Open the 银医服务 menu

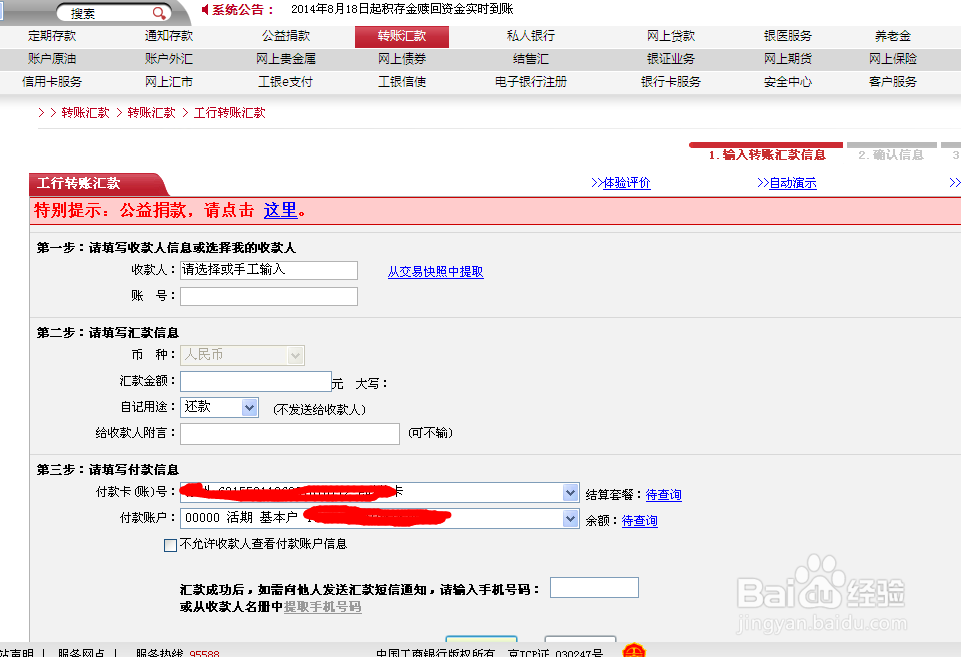(788, 36)
